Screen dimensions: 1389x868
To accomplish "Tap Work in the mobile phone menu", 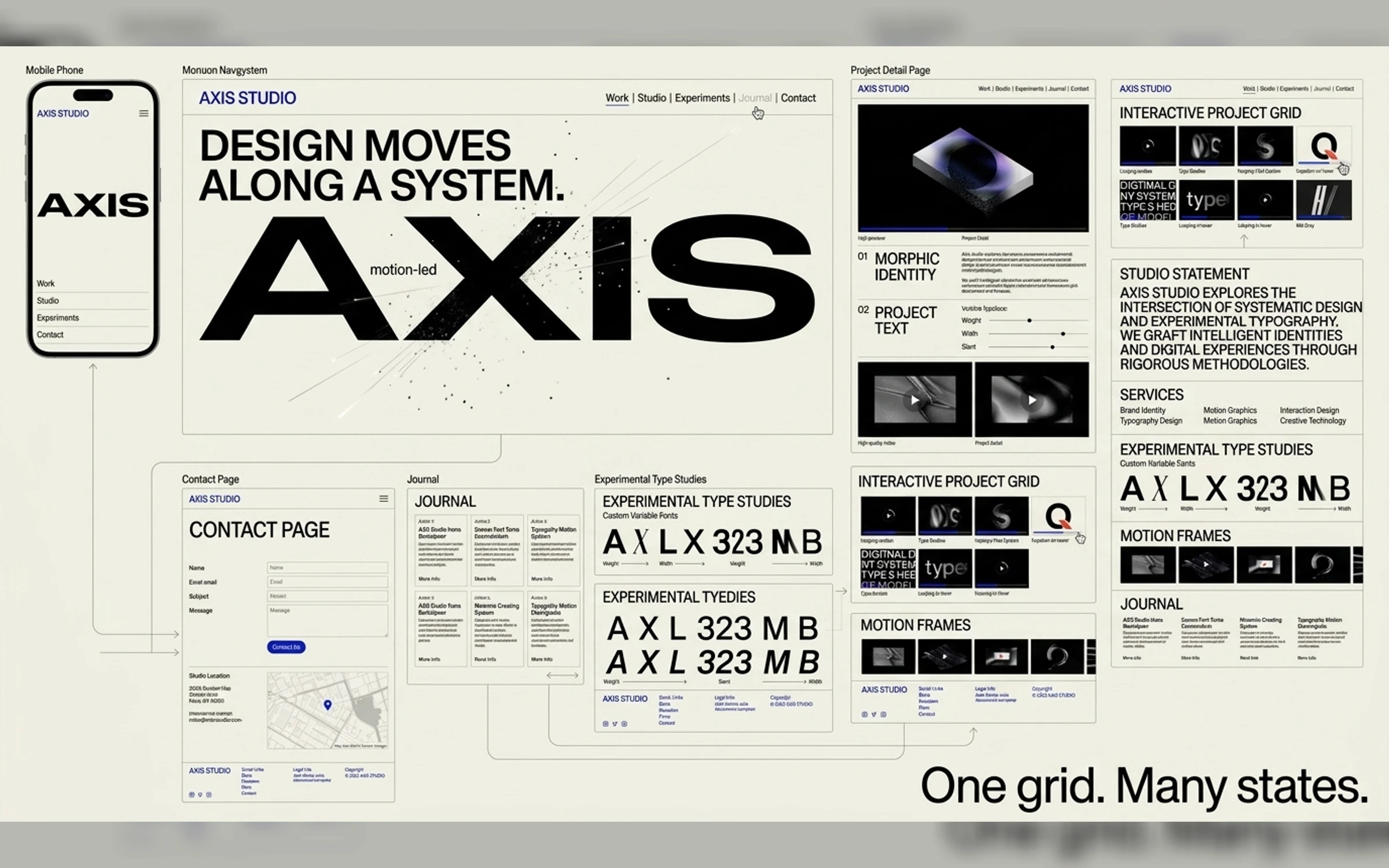I will click(46, 284).
